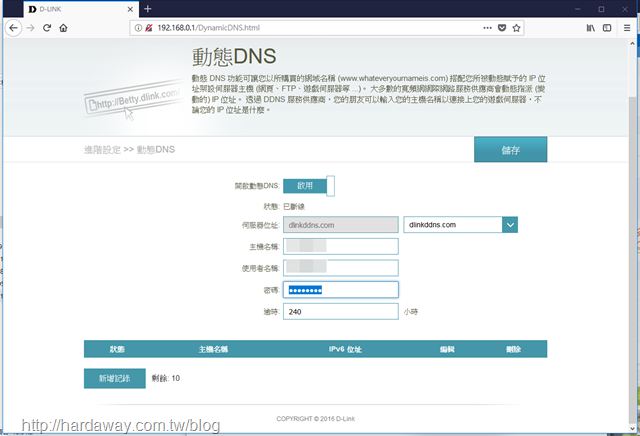Image resolution: width=640 pixels, height=436 pixels.
Task: Open the browser home page
Action: (63, 28)
